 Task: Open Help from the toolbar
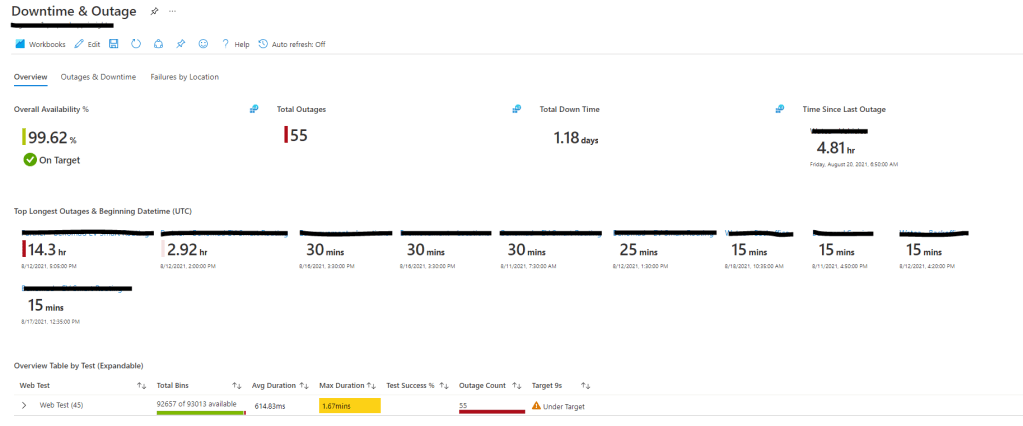(236, 44)
